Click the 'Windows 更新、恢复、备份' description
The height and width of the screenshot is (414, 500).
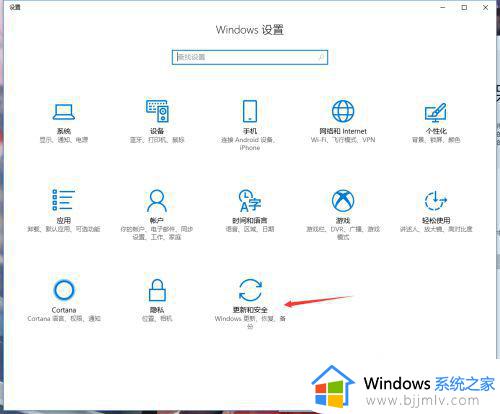click(x=250, y=322)
